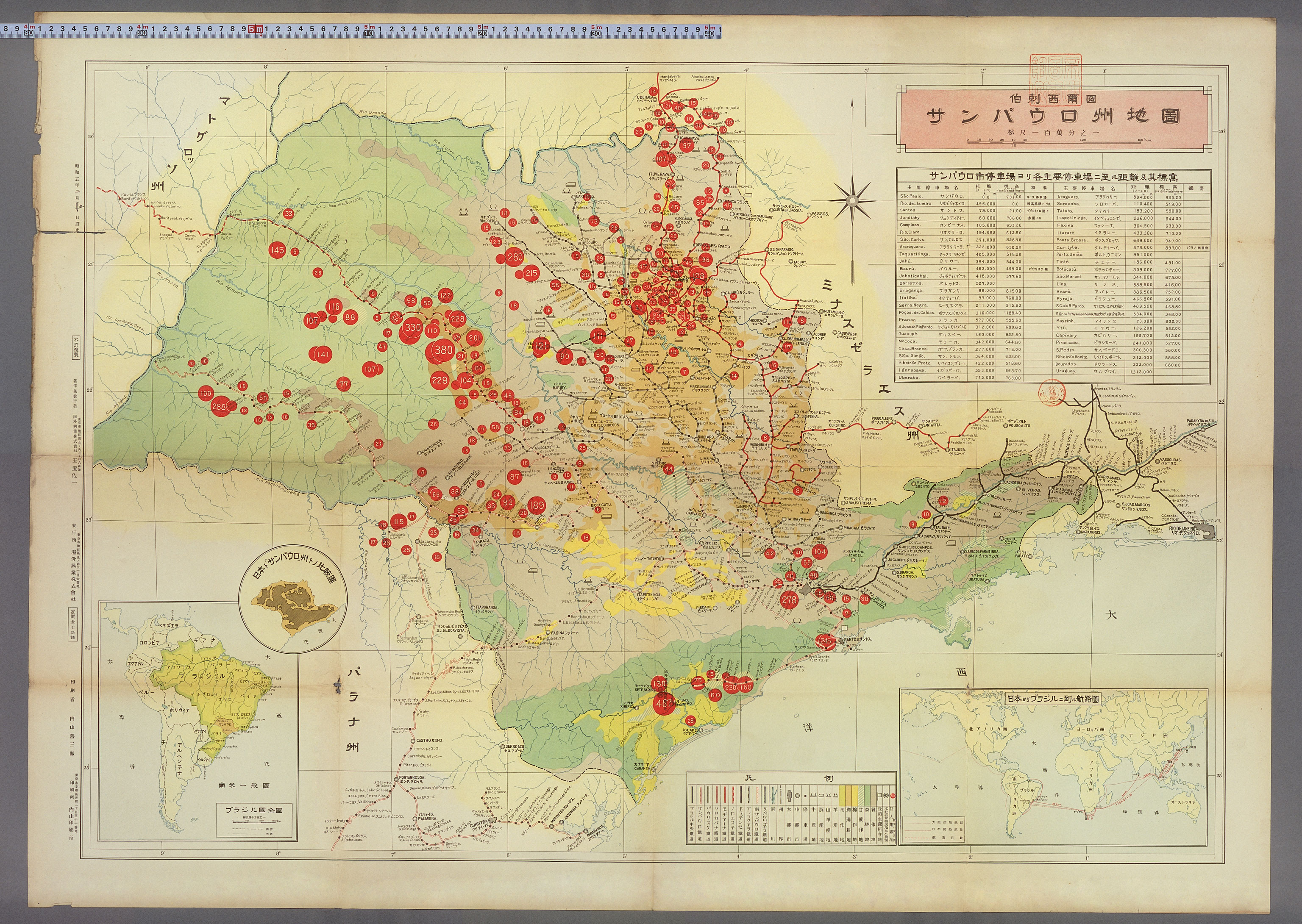The image size is (1302, 924).
Task: Select the Araraquara. table row
Action: click(x=974, y=247)
